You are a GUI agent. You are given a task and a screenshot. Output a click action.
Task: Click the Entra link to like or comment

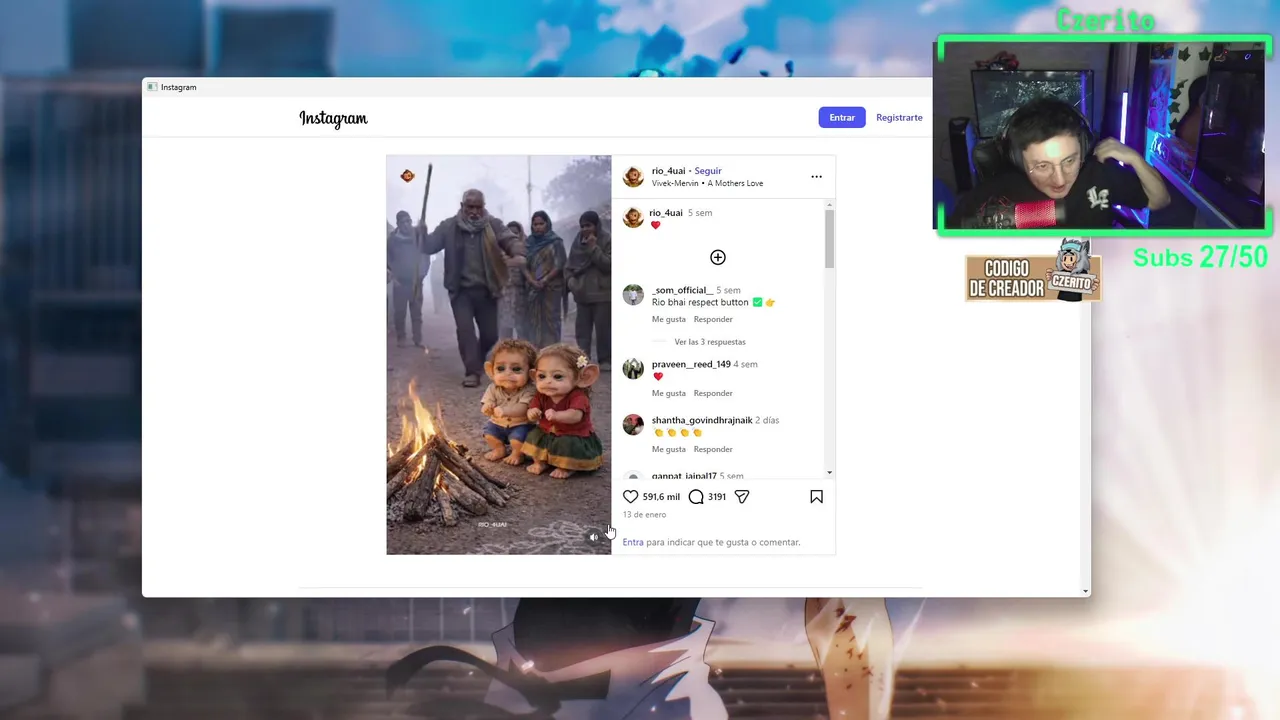[x=633, y=542]
